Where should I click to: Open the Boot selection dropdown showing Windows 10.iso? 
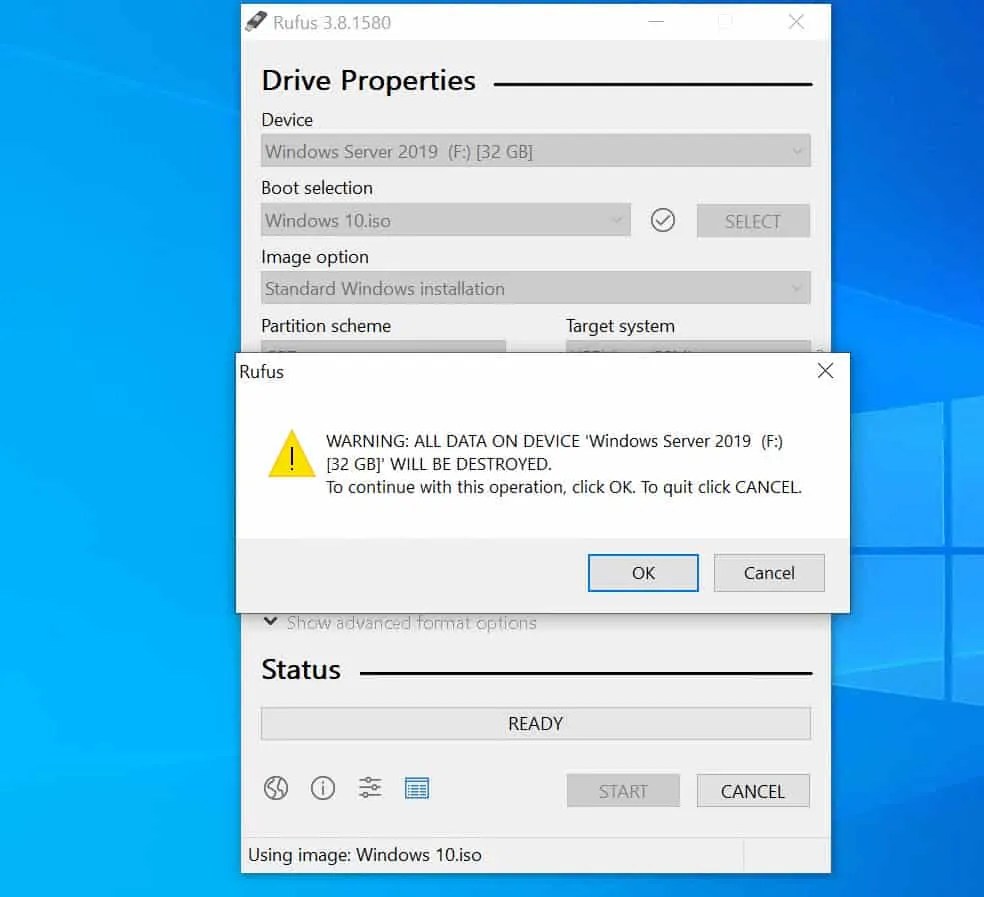(445, 220)
